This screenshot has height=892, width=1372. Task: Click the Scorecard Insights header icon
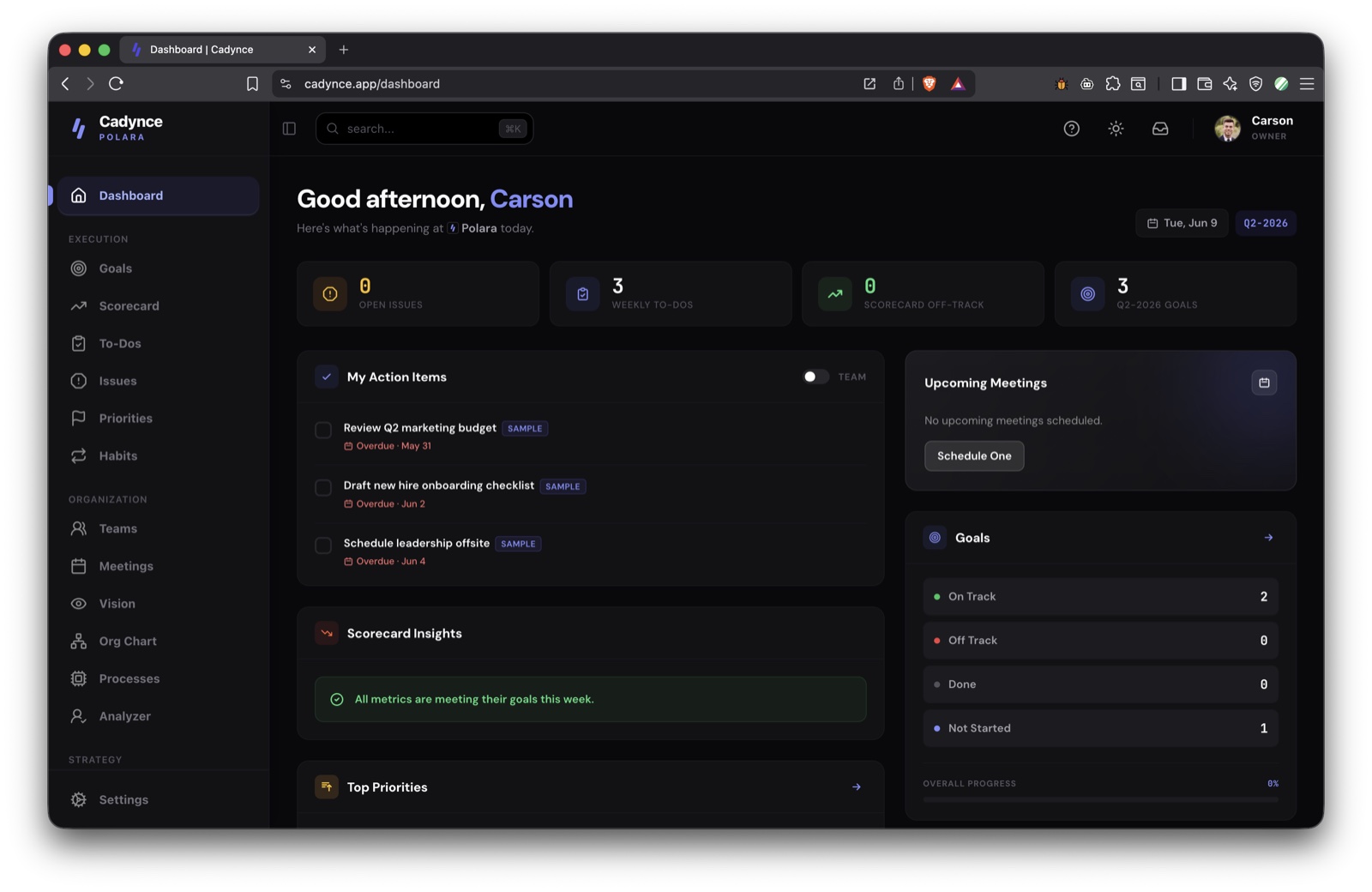pos(326,634)
